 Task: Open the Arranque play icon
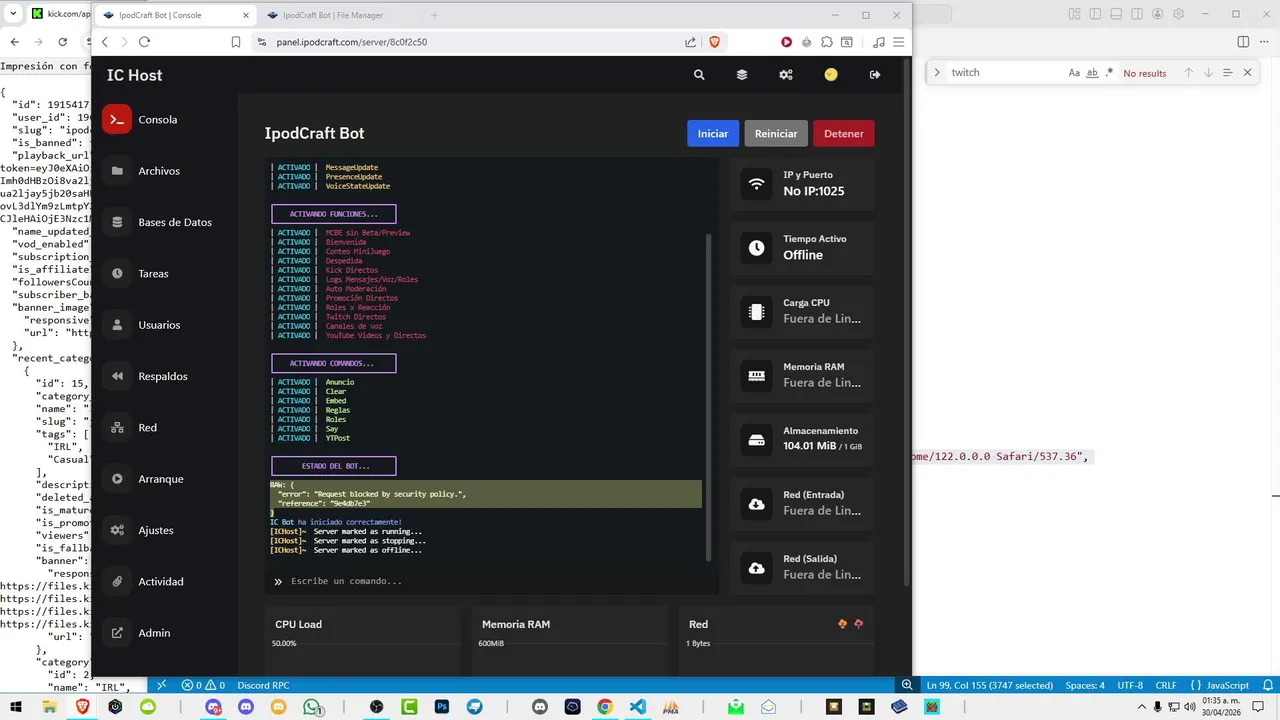(x=117, y=479)
